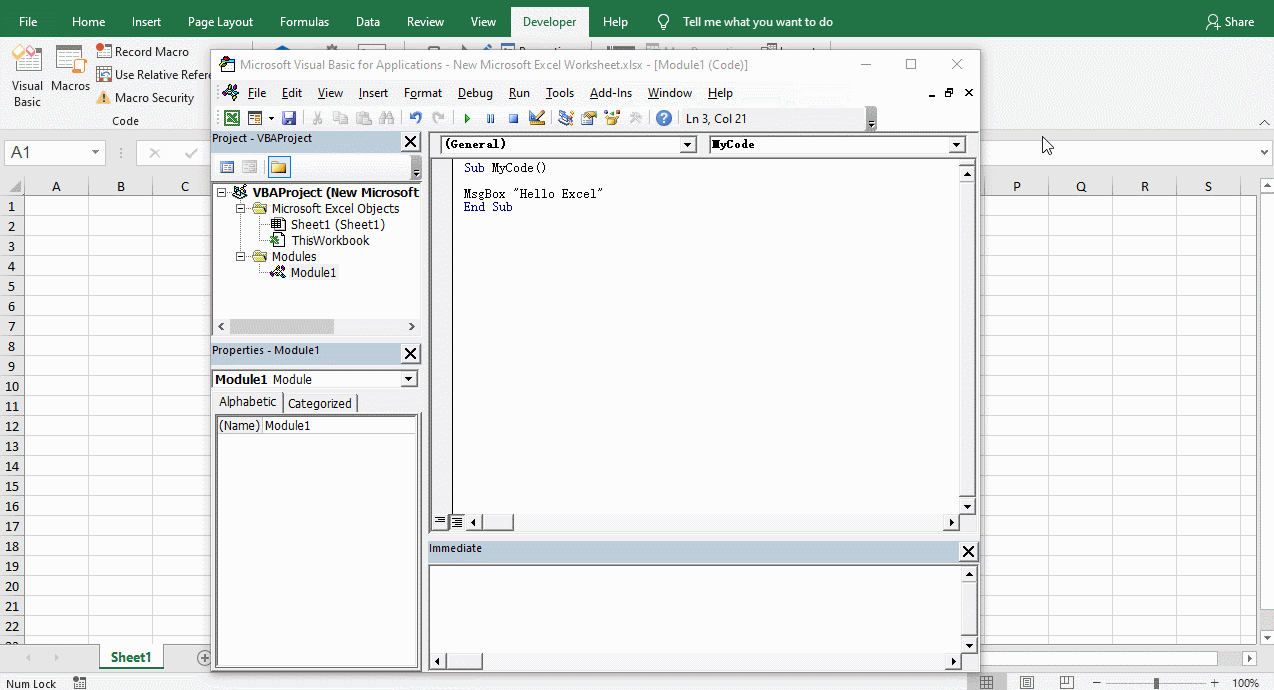This screenshot has width=1274, height=690.
Task: Click the Find binoculars icon in VBA toolbar
Action: click(x=386, y=118)
